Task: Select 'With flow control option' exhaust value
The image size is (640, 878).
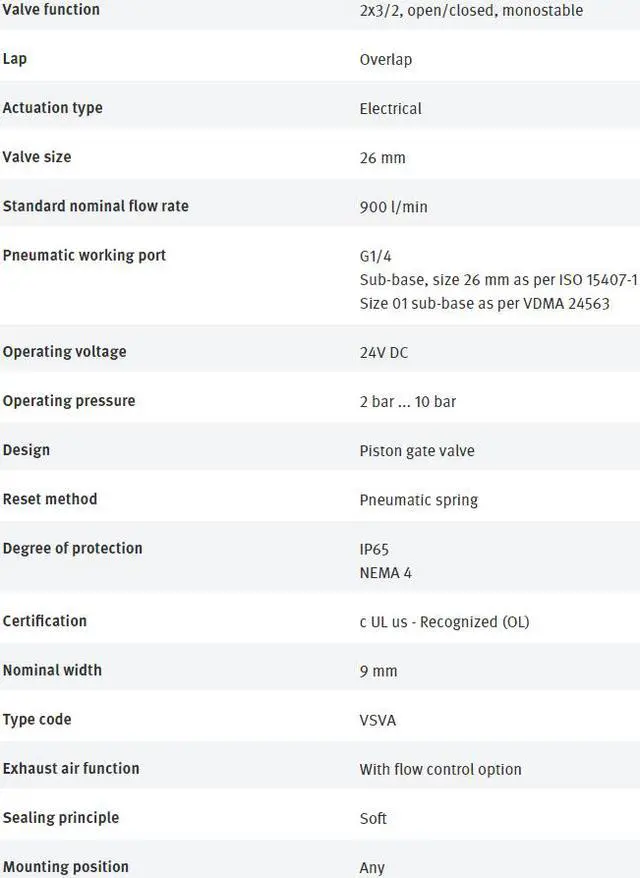Action: pyautogui.click(x=440, y=769)
